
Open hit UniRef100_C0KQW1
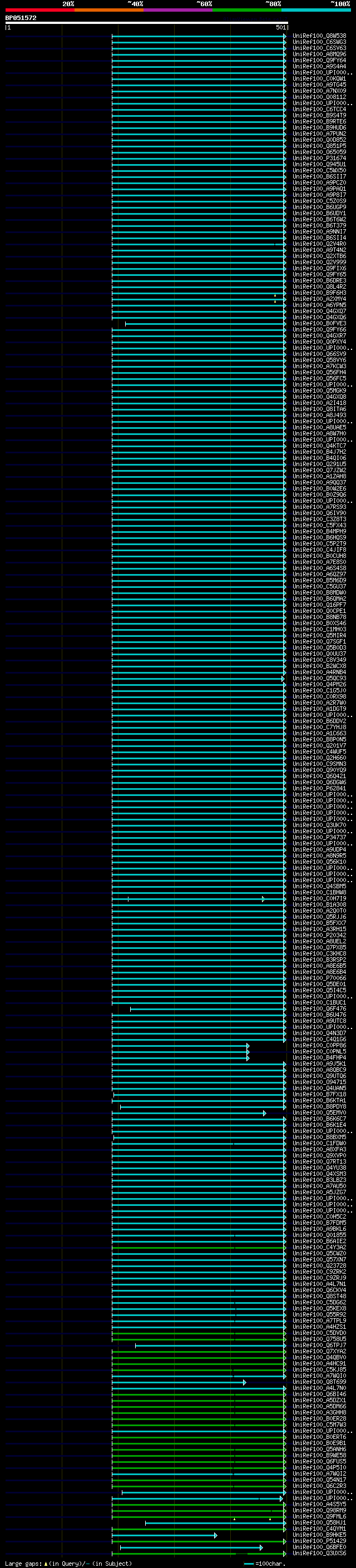[319, 78]
